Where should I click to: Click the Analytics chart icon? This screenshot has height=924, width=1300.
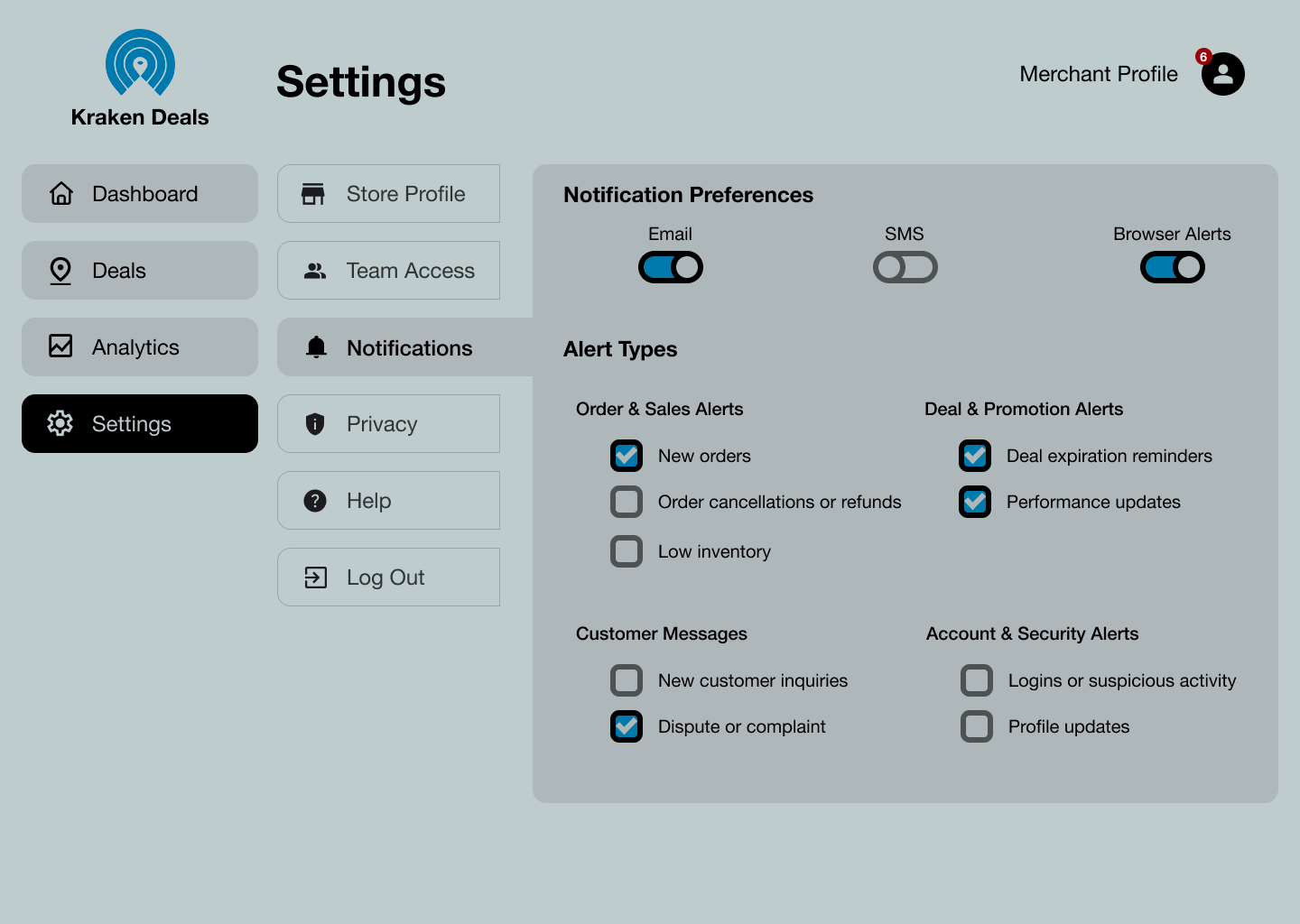coord(60,346)
